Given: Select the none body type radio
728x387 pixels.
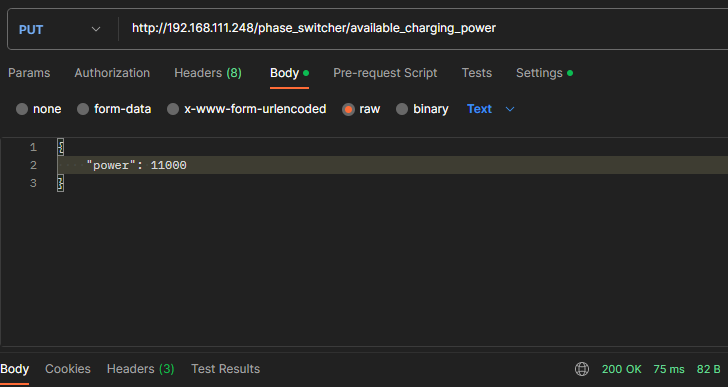Looking at the screenshot, I should [x=22, y=109].
